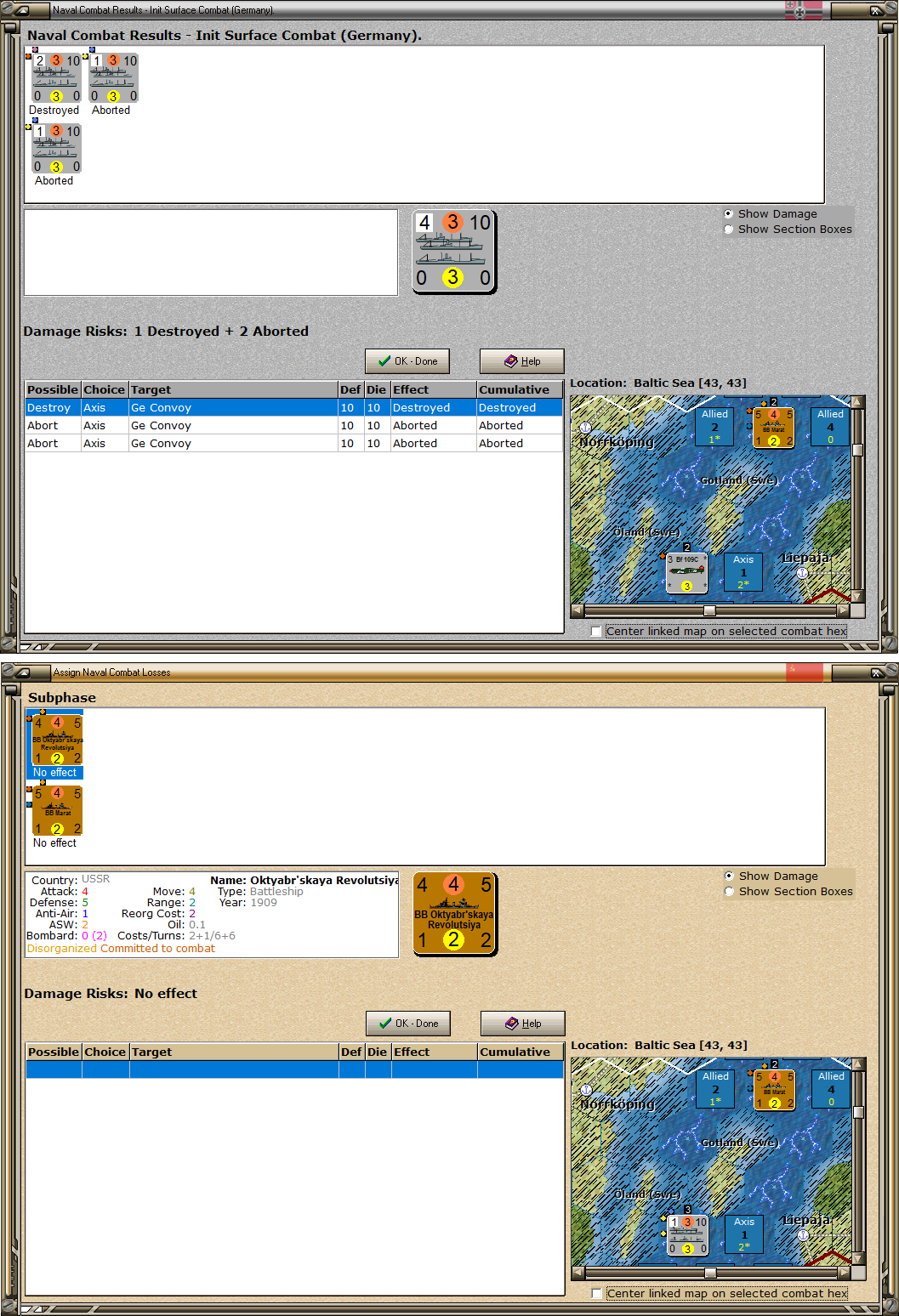This screenshot has width=899, height=1316.
Task: Click the Allied 2 sea box on the Assign Losses map
Action: tap(715, 1089)
